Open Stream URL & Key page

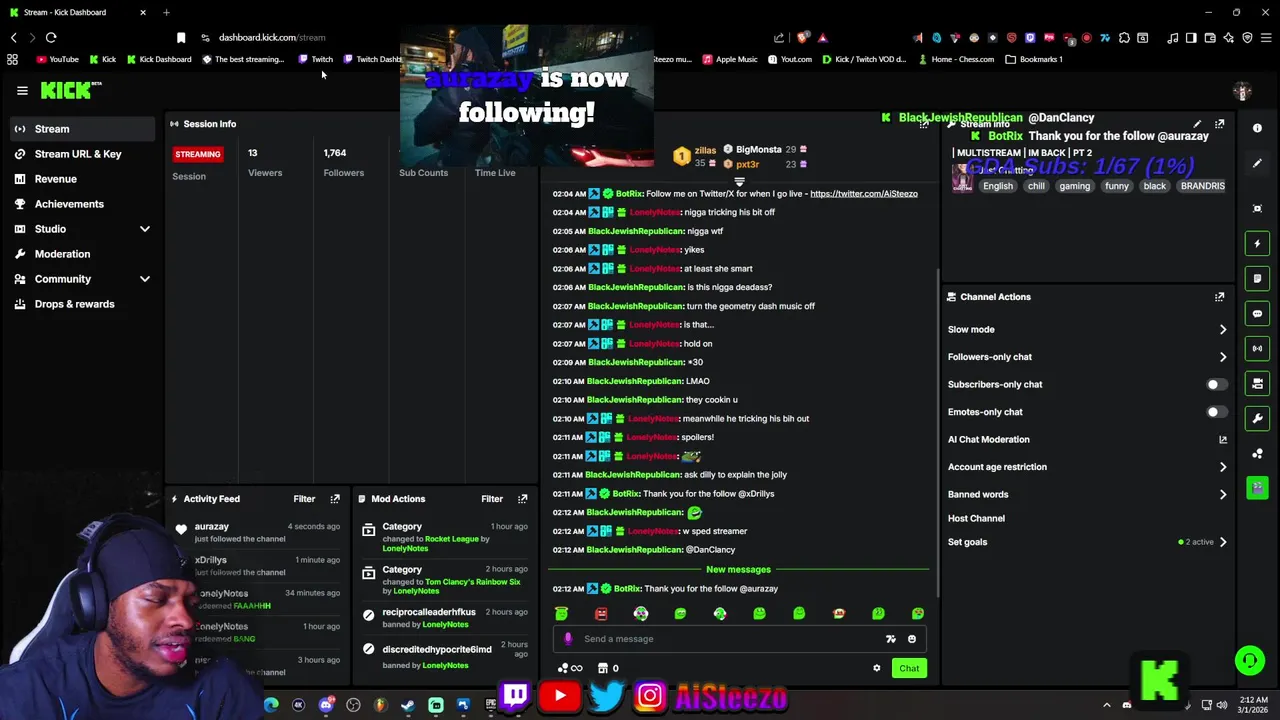(81, 154)
